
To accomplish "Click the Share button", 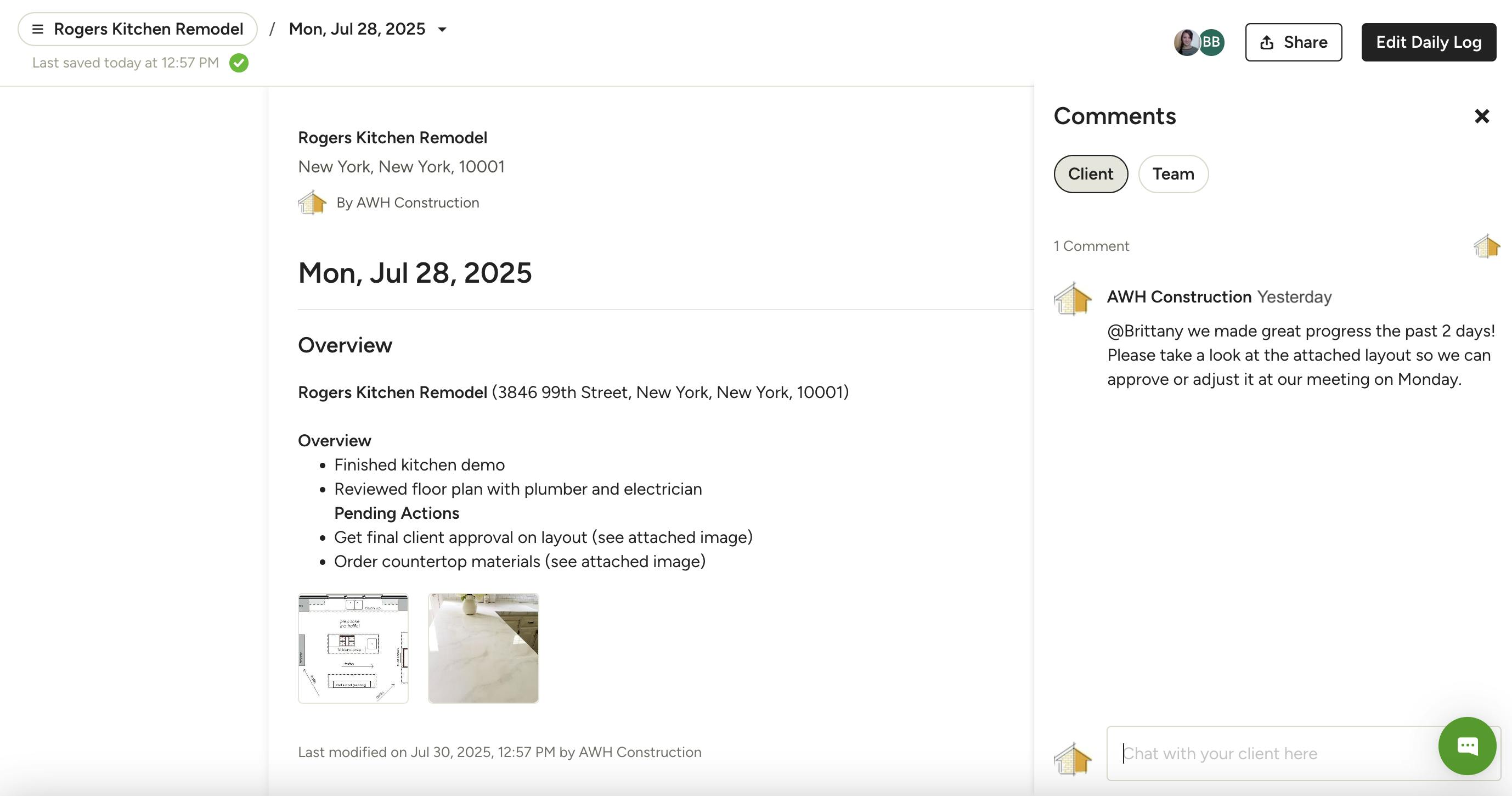I will pyautogui.click(x=1293, y=42).
